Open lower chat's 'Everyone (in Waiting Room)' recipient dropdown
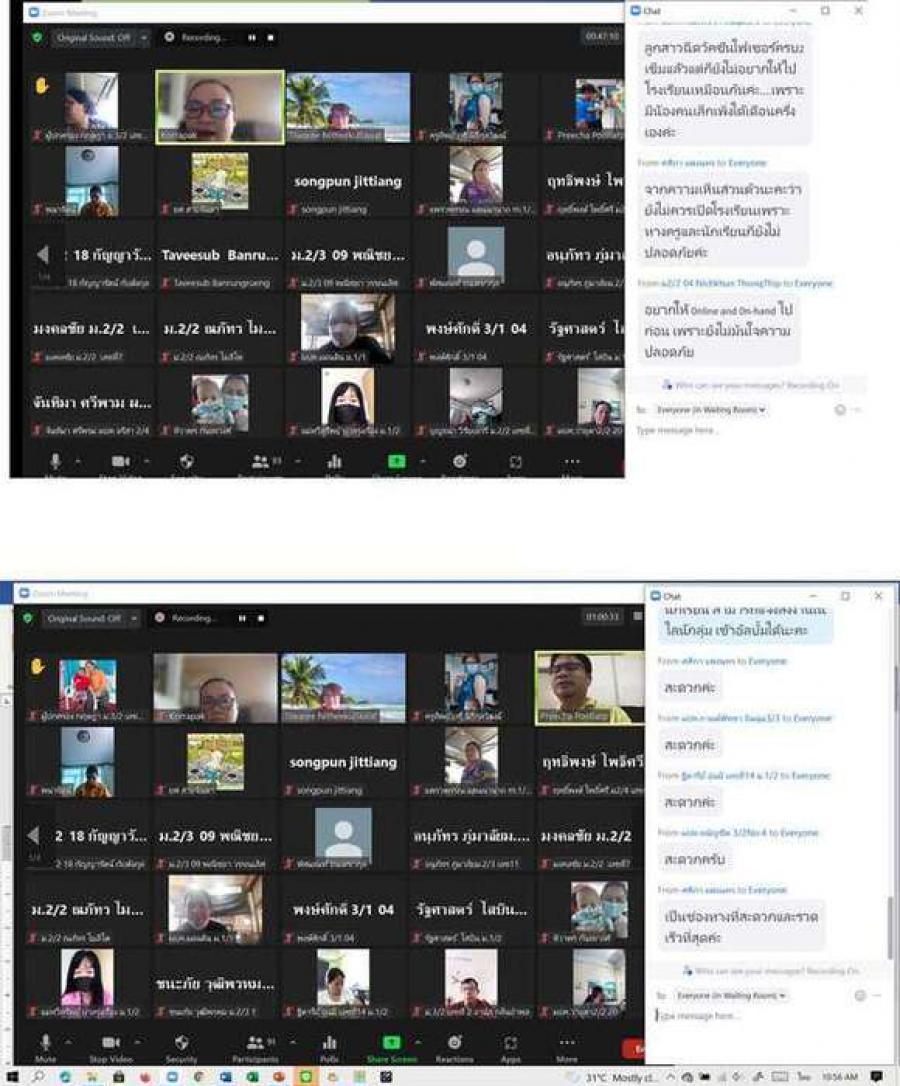Viewport: 900px width, 1086px height. pyautogui.click(x=732, y=996)
